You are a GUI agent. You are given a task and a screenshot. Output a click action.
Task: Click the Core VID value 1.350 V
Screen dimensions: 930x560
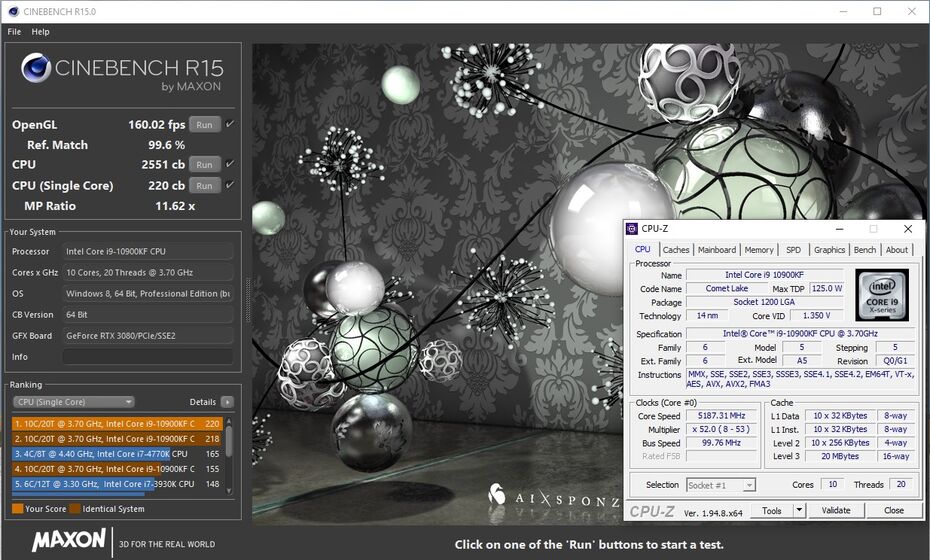pos(816,316)
